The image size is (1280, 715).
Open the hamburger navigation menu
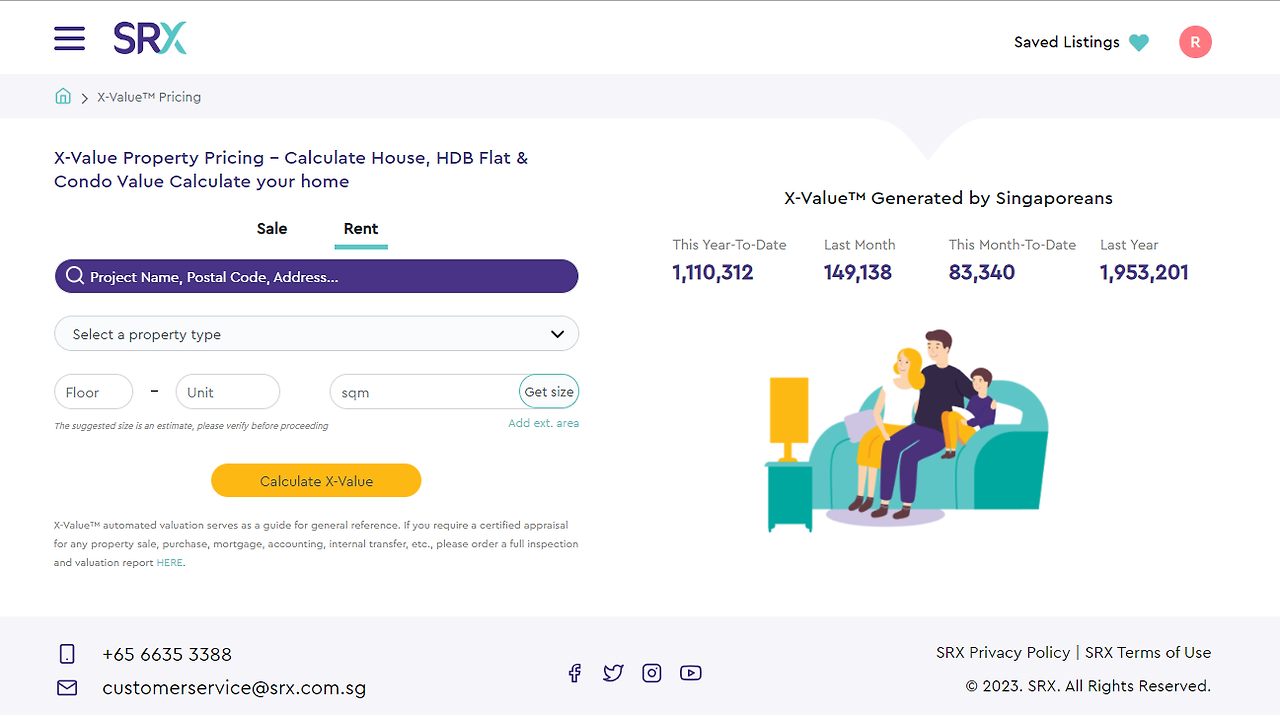coord(70,38)
